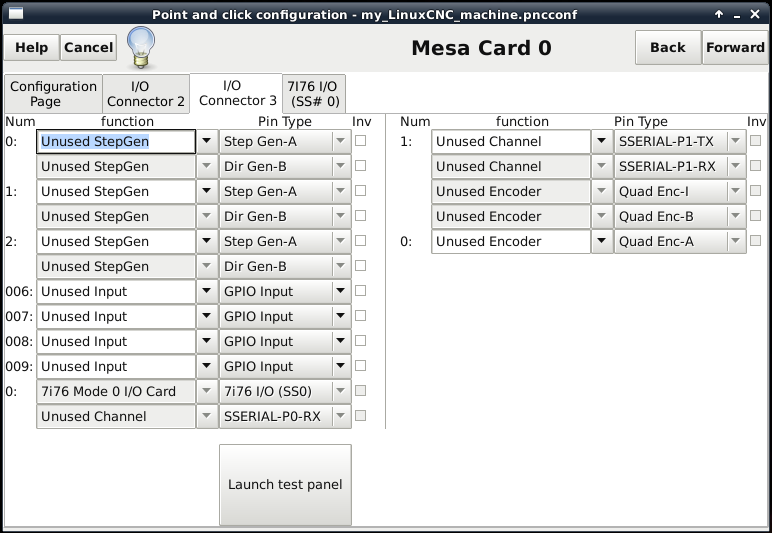
Task: Expand function dropdown for encoder 0
Action: tap(602, 242)
